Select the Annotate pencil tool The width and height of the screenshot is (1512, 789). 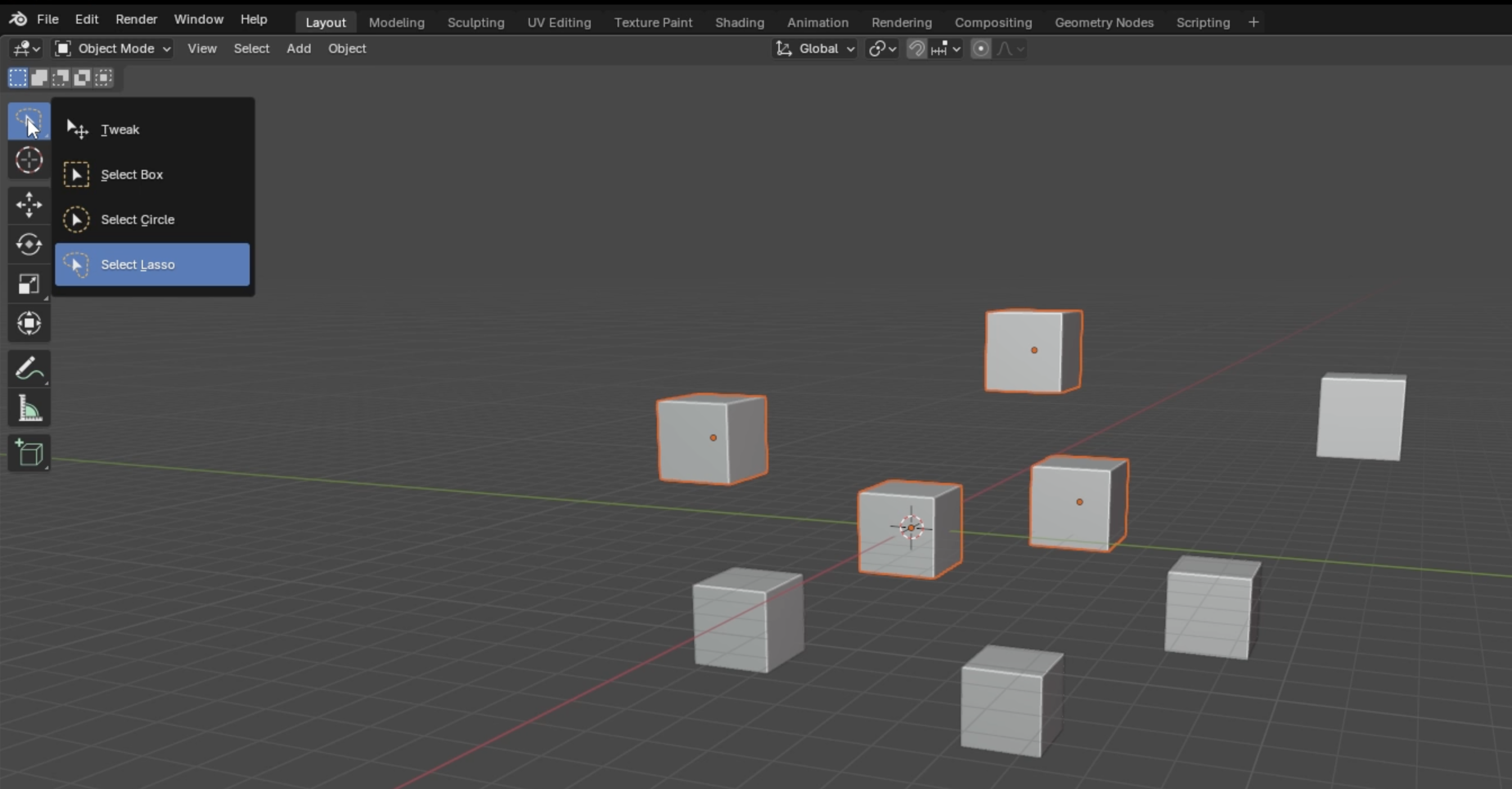point(29,369)
